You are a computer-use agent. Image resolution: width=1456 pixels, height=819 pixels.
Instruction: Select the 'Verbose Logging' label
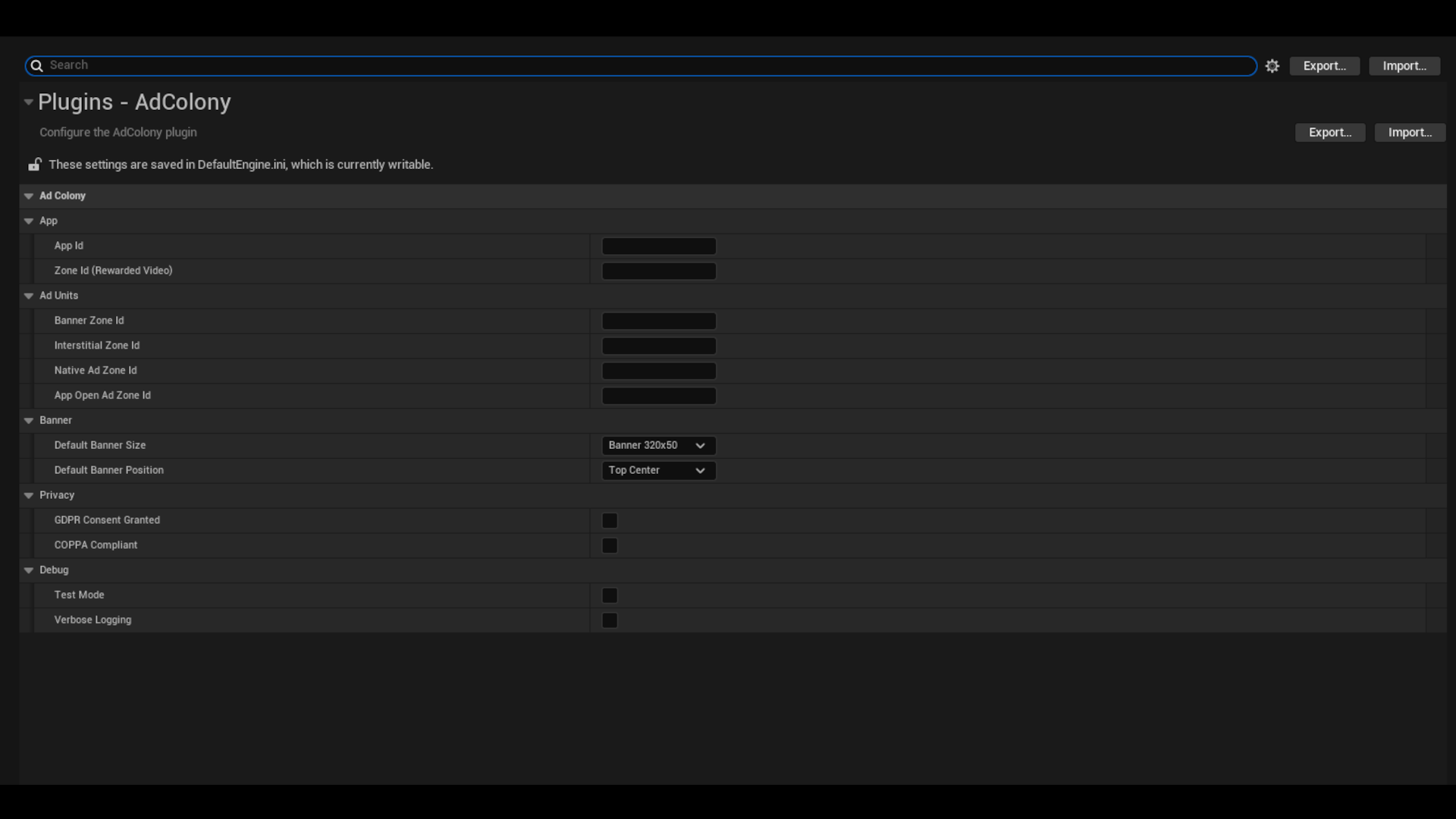[x=93, y=620]
